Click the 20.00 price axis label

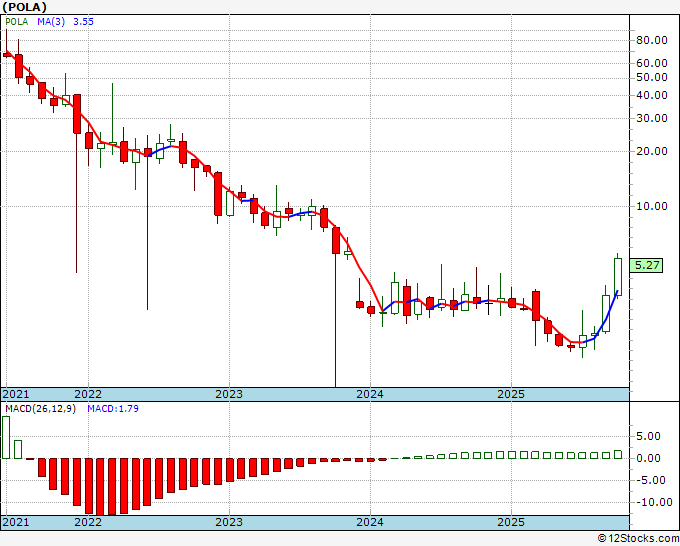[652, 151]
